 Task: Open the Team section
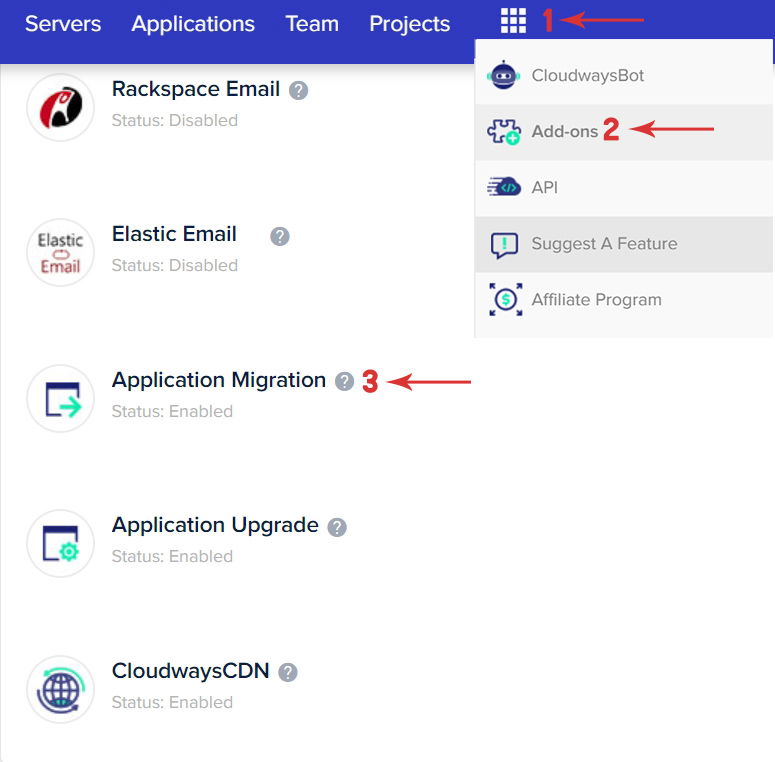(312, 24)
